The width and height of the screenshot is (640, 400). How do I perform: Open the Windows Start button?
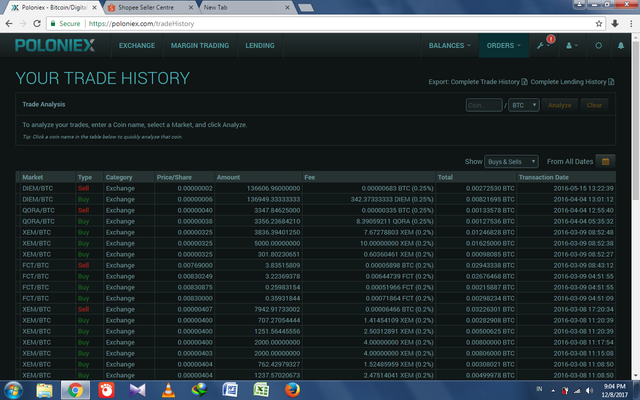(13, 390)
